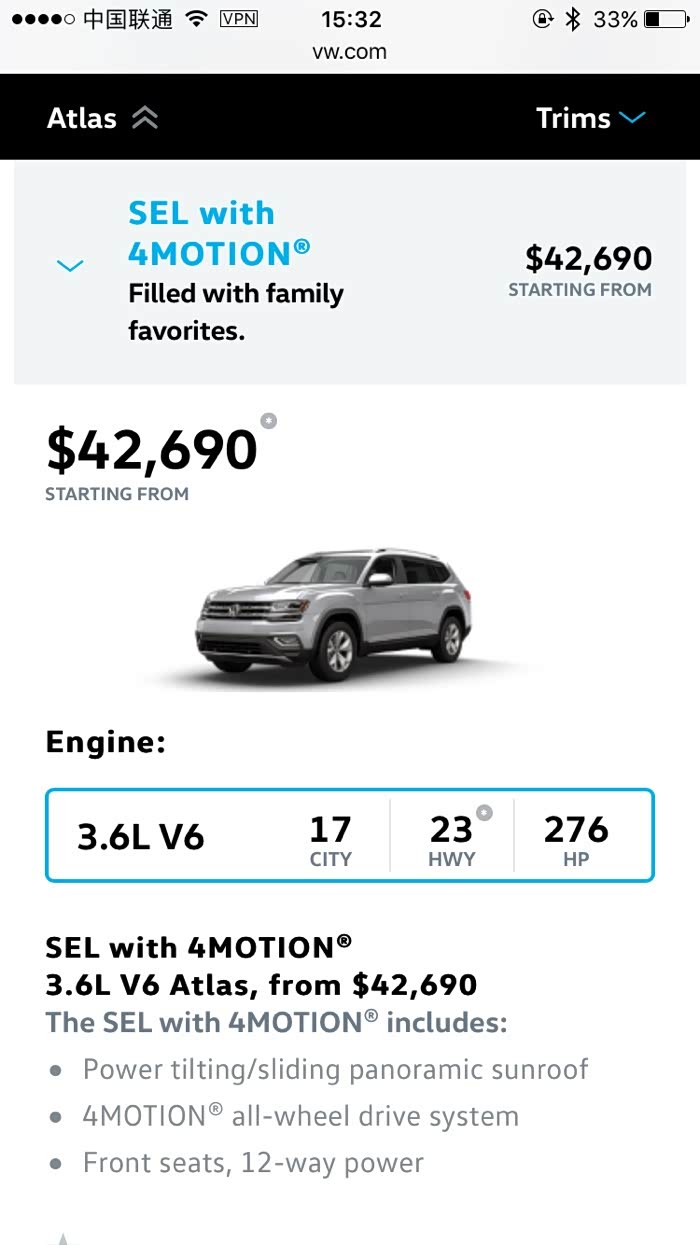This screenshot has height=1245, width=700.
Task: Tap the Atlas model menu label
Action: 82,118
